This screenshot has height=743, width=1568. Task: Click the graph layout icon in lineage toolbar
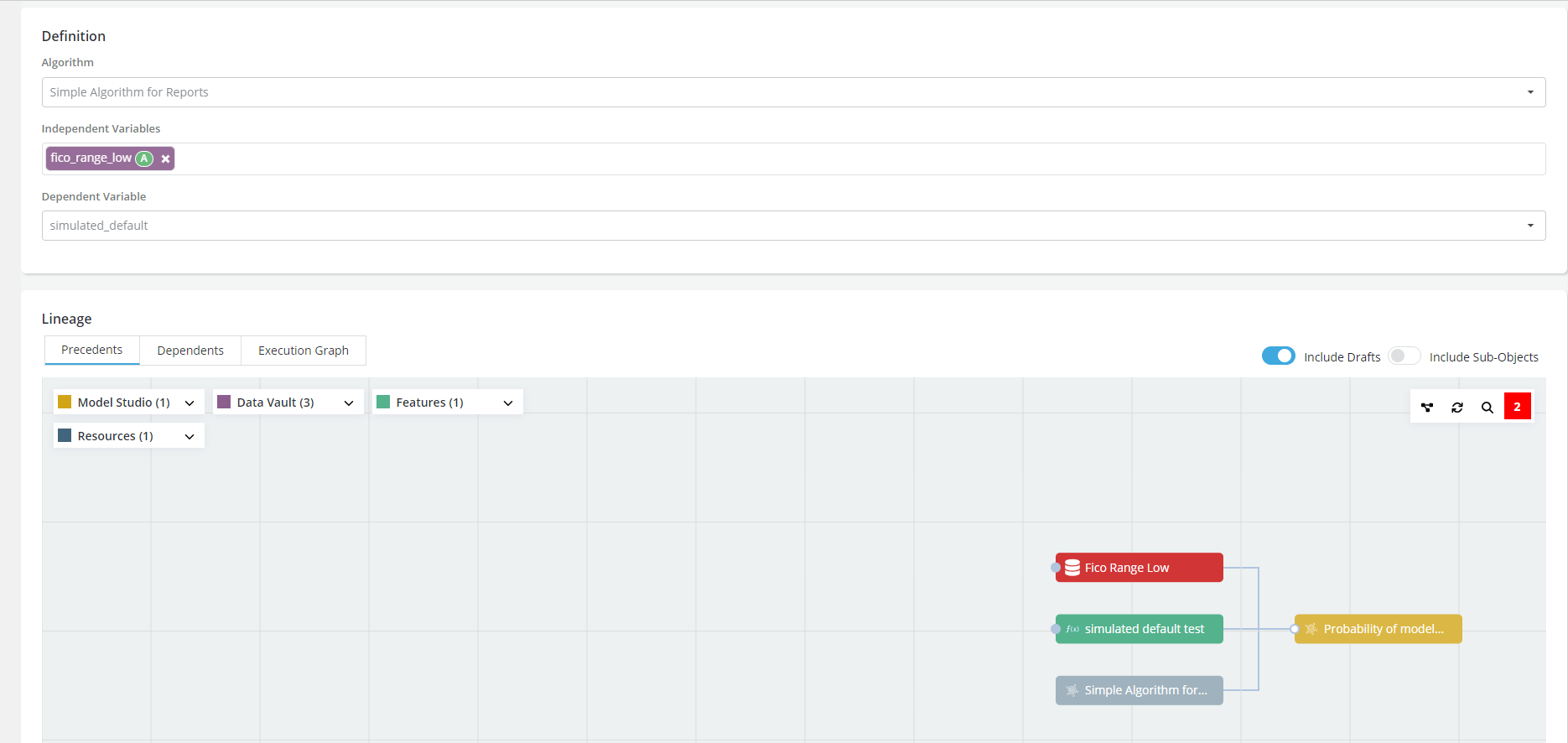[x=1427, y=408]
